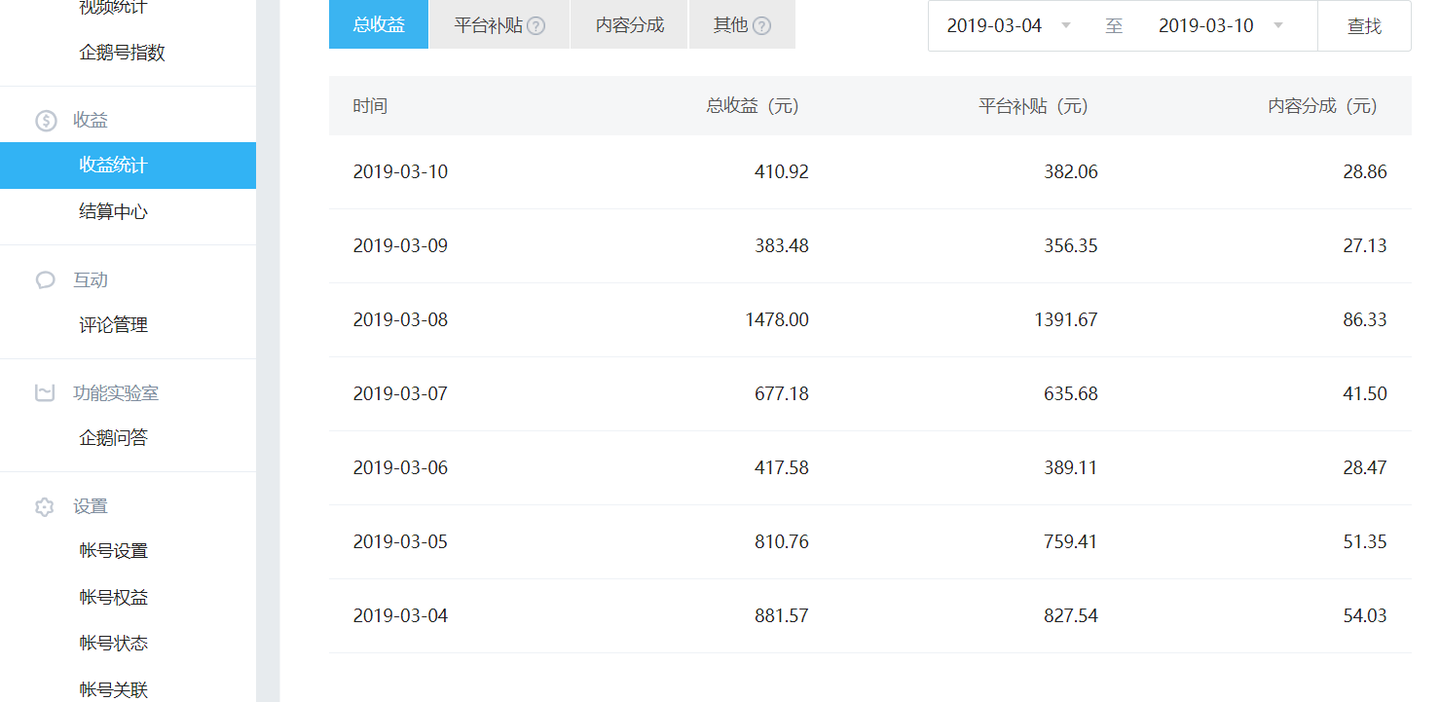The width and height of the screenshot is (1440, 702).
Task: Open 帐号权益 in the sidebar
Action: (113, 597)
